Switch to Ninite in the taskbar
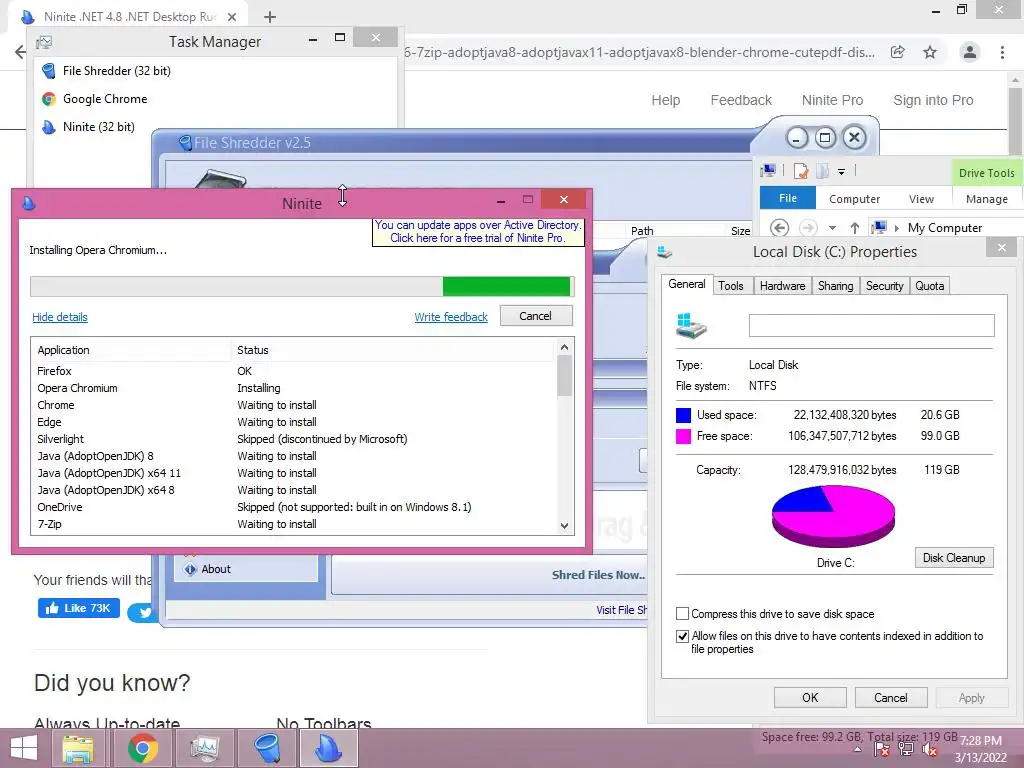This screenshot has width=1024, height=768. pos(328,748)
